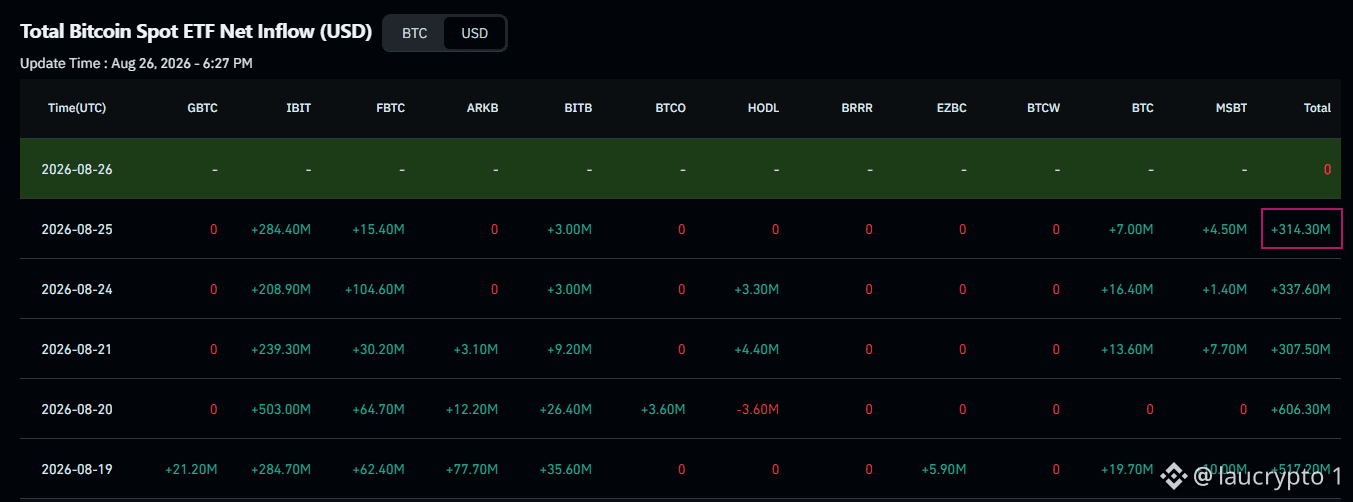The width and height of the screenshot is (1353, 502).
Task: Select the 2026-08-25 date cell
Action: [77, 229]
